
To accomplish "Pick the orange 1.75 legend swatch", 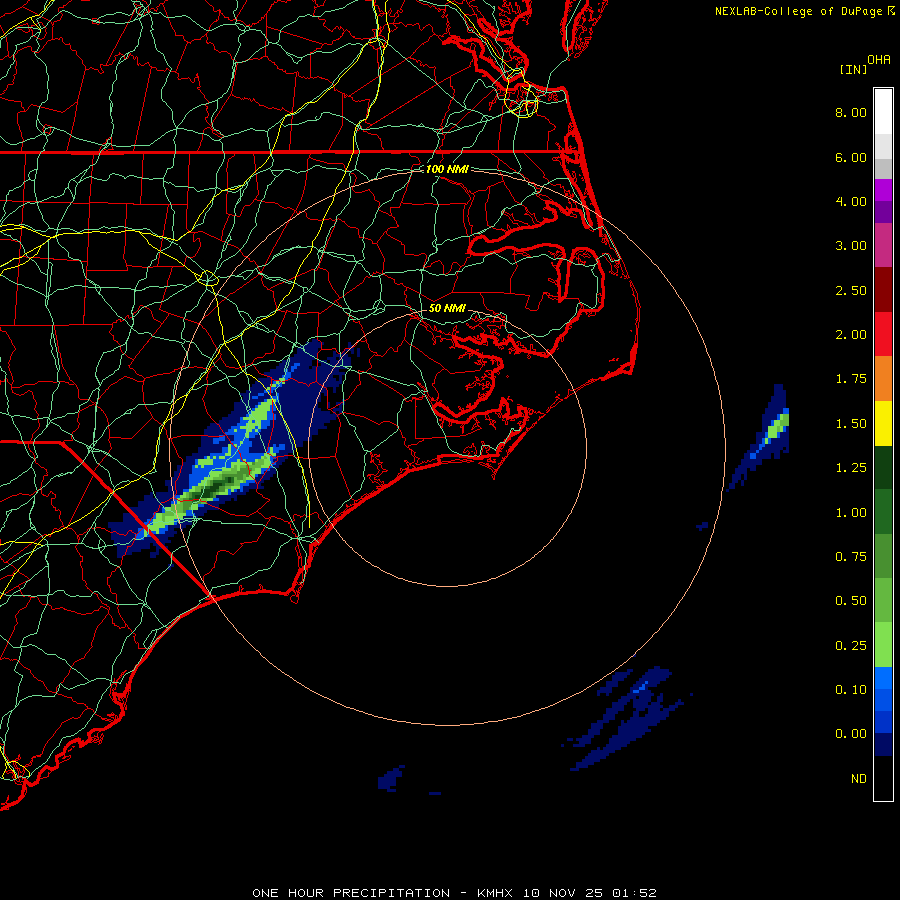I will pos(883,379).
